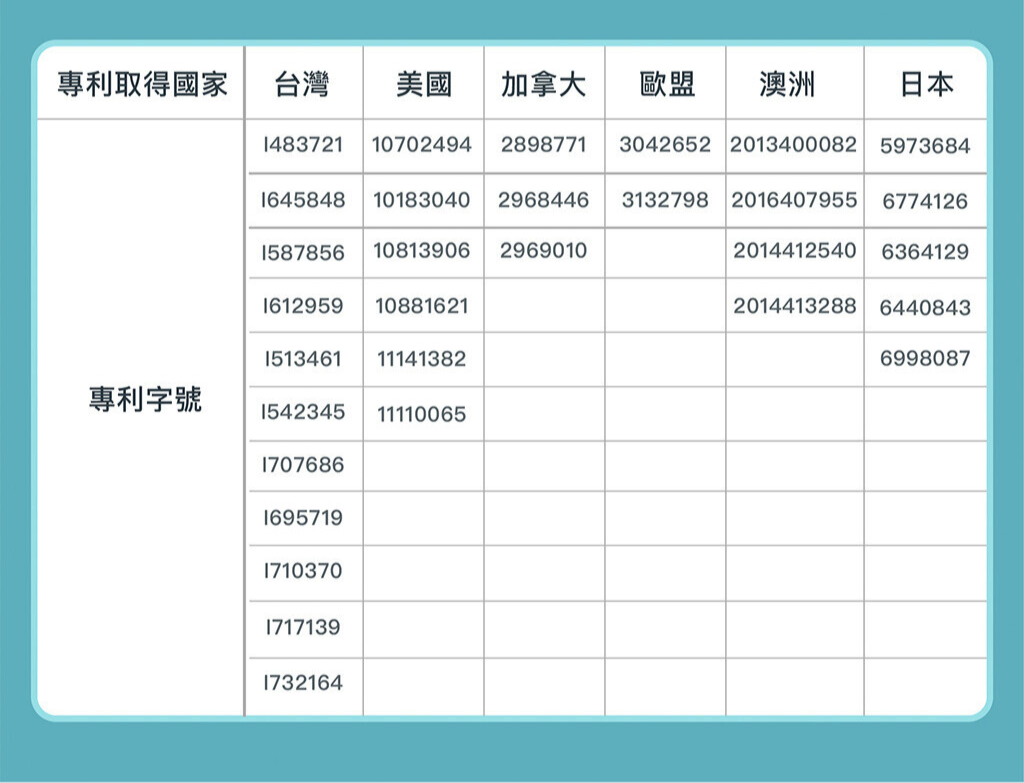Click the 澳洲 column header

pyautogui.click(x=787, y=85)
